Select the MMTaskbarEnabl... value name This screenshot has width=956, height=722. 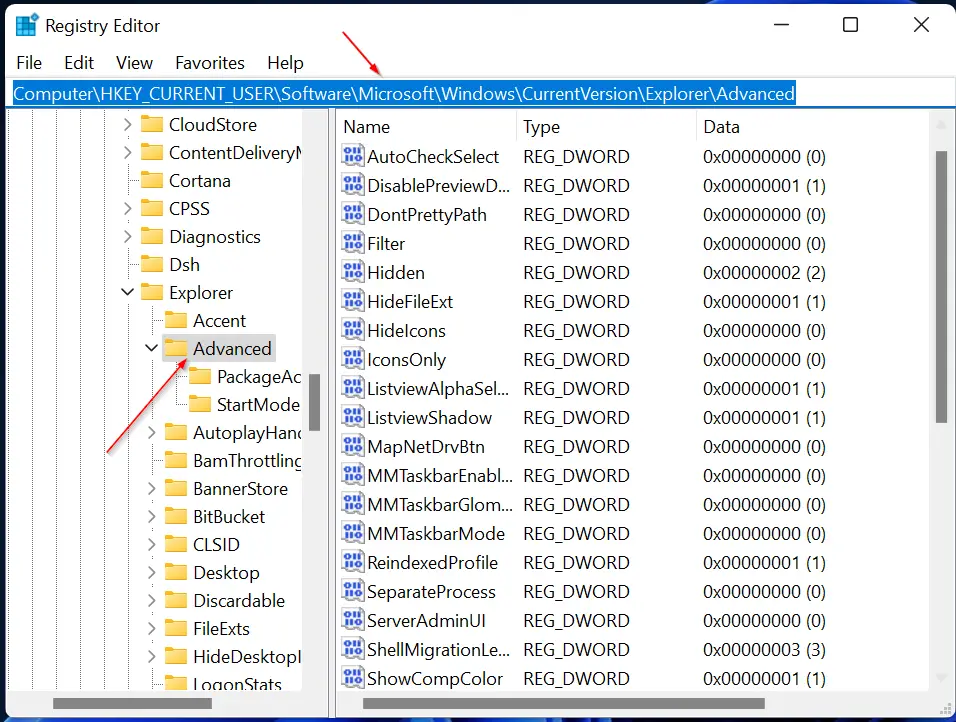pyautogui.click(x=440, y=475)
